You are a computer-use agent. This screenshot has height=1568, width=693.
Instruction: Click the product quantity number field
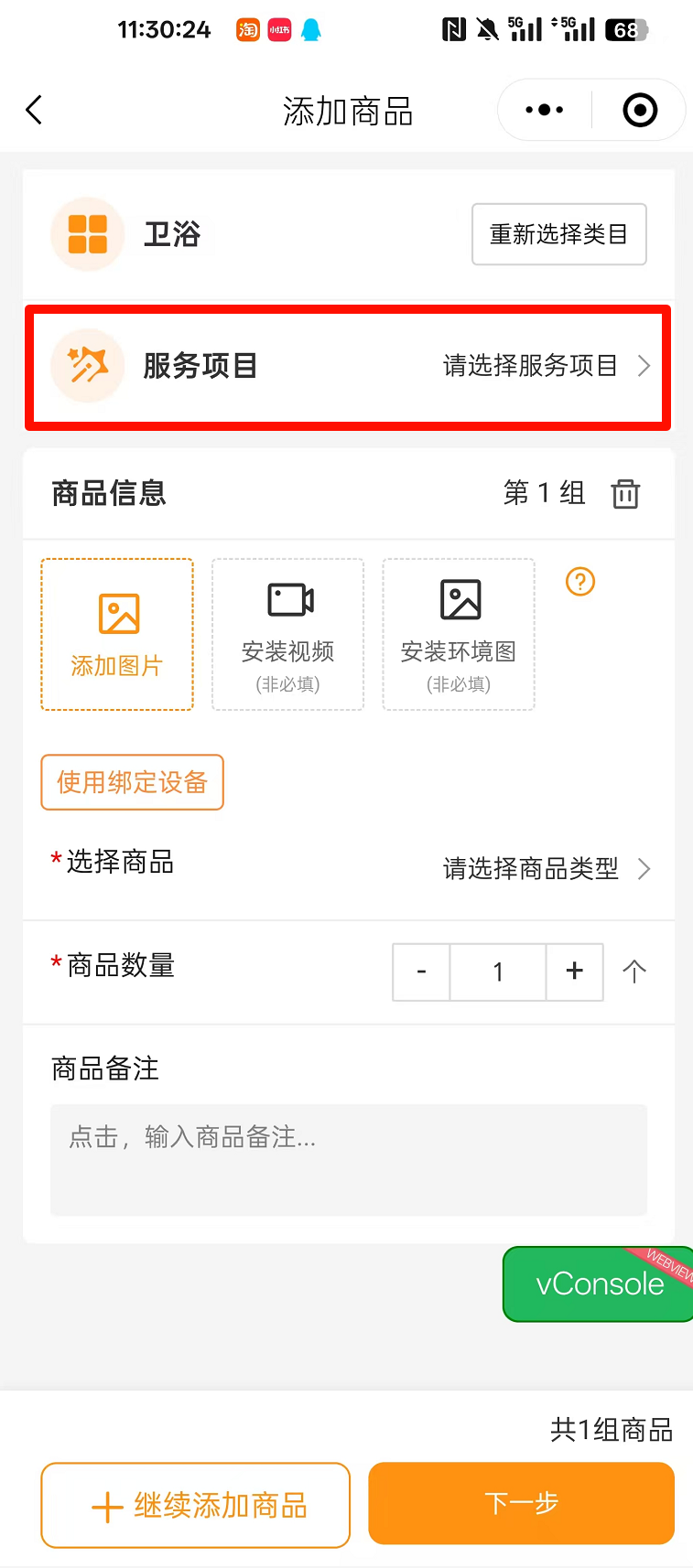pyautogui.click(x=498, y=972)
